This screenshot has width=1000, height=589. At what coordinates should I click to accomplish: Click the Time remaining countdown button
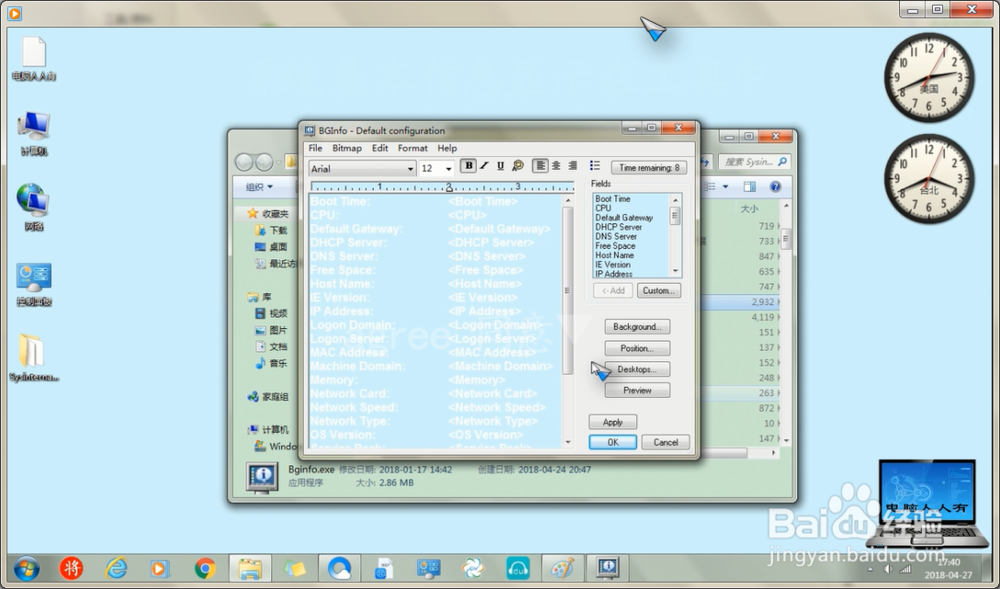click(x=649, y=168)
